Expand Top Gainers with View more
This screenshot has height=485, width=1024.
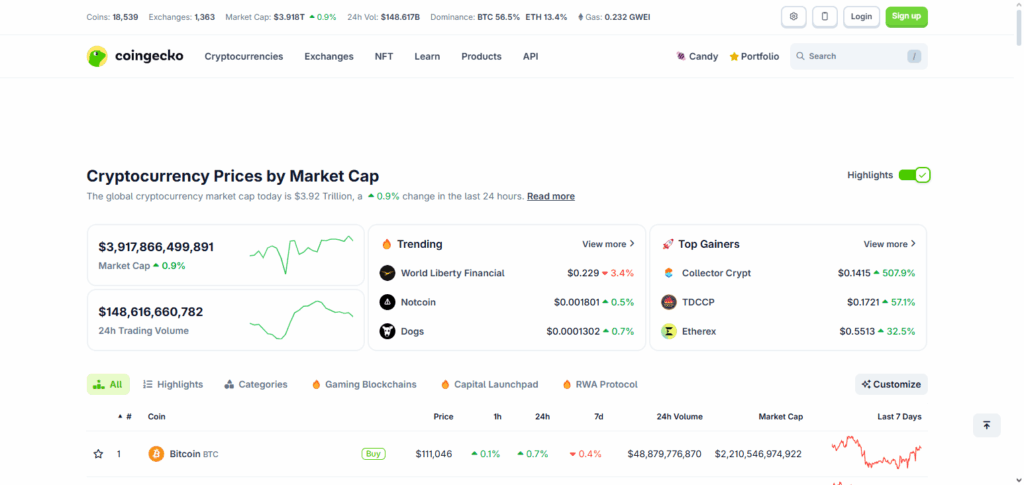pos(889,244)
